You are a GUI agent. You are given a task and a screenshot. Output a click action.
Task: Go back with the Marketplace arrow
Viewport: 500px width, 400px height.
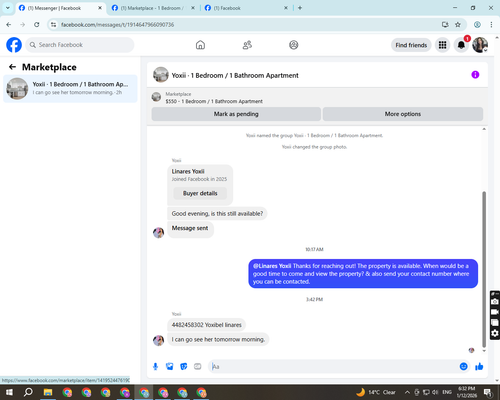[x=12, y=67]
